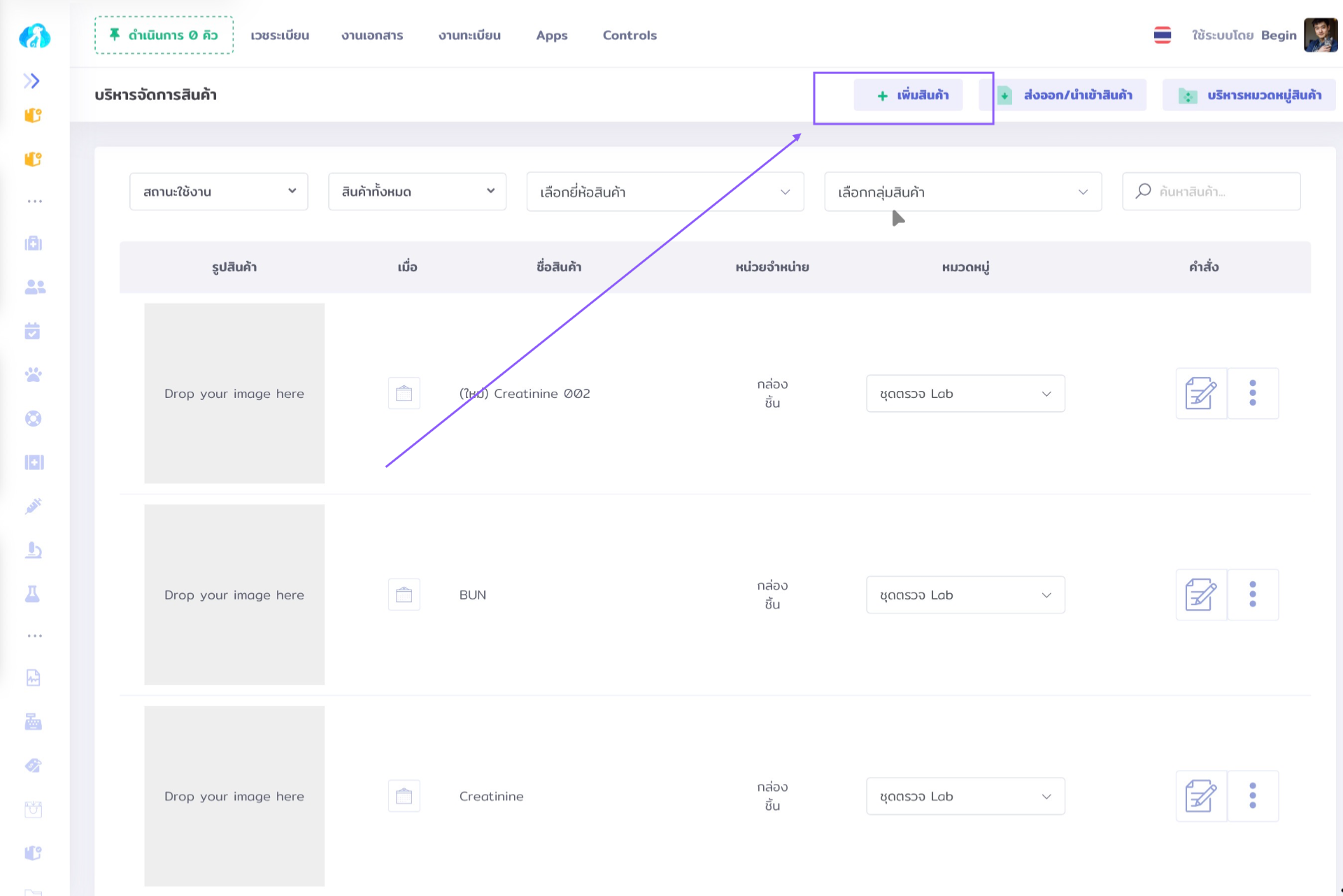
Task: Click the เพิ่มสินค้า add product button
Action: [x=908, y=95]
